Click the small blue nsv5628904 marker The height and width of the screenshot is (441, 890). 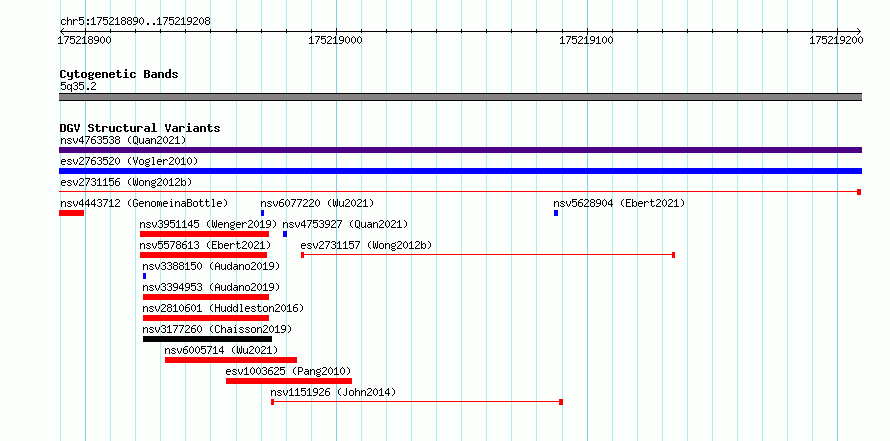coord(556,213)
